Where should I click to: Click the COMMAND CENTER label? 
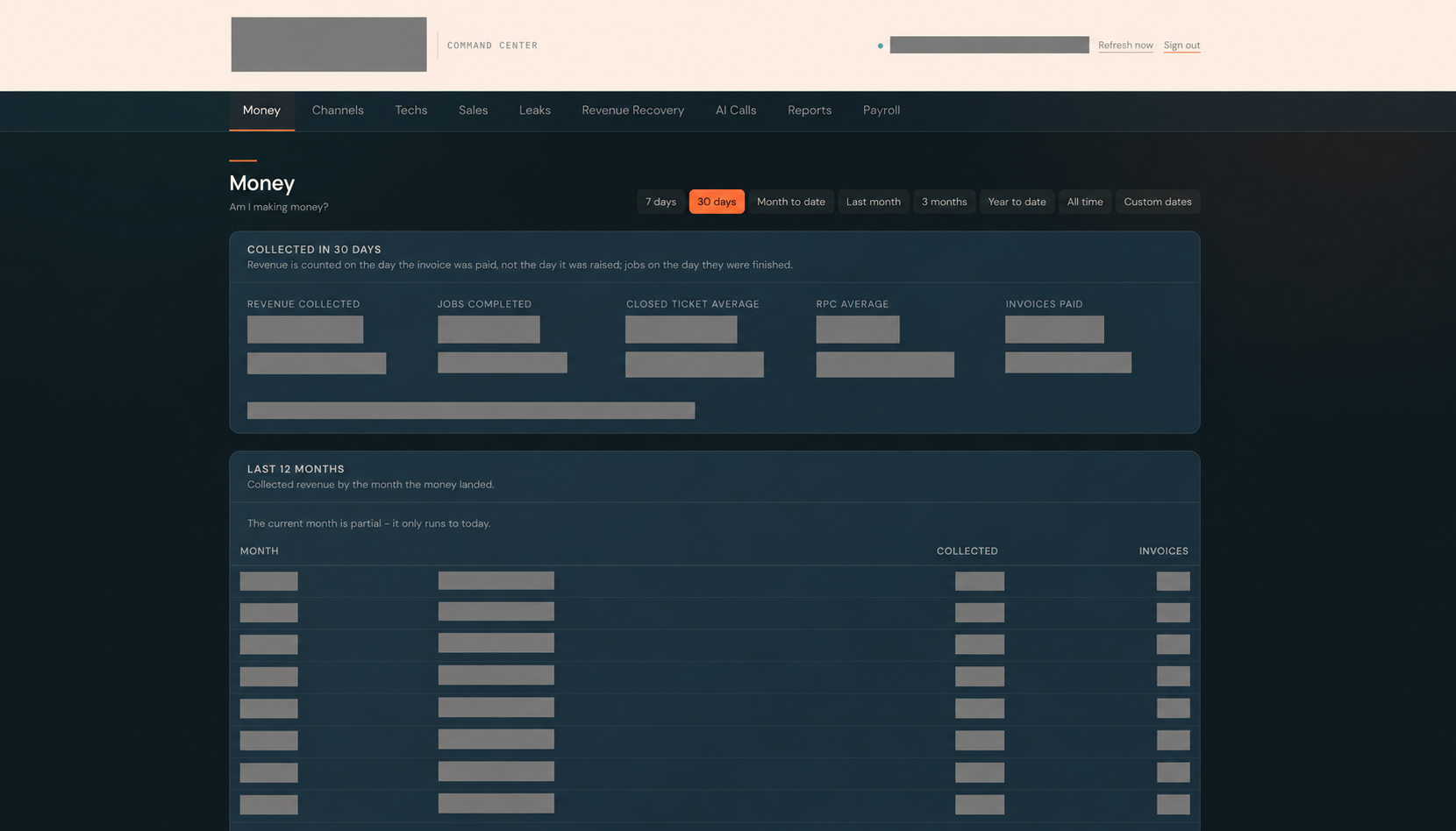pos(492,46)
